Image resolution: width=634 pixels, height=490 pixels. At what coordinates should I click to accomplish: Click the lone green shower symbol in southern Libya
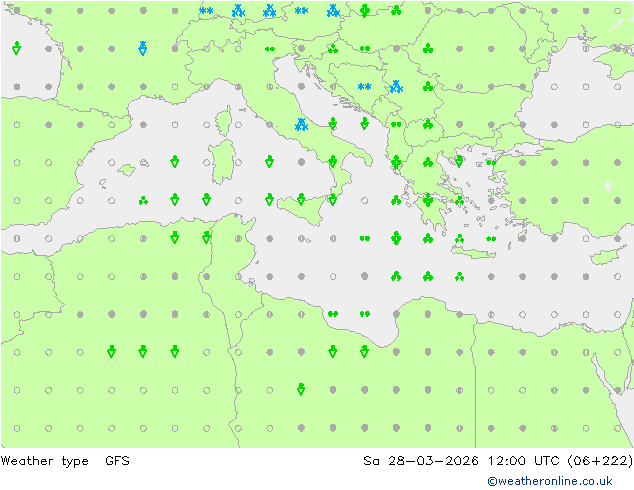[301, 389]
